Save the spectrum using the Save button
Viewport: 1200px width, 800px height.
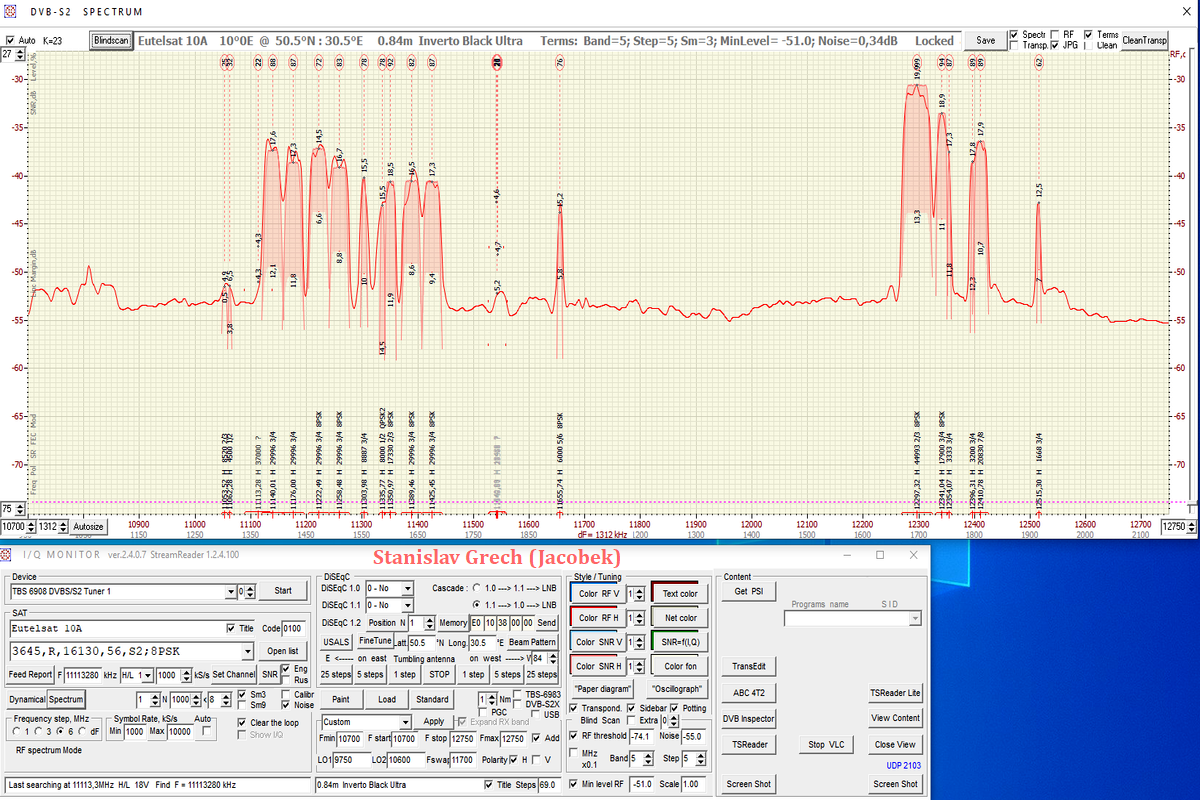point(985,41)
